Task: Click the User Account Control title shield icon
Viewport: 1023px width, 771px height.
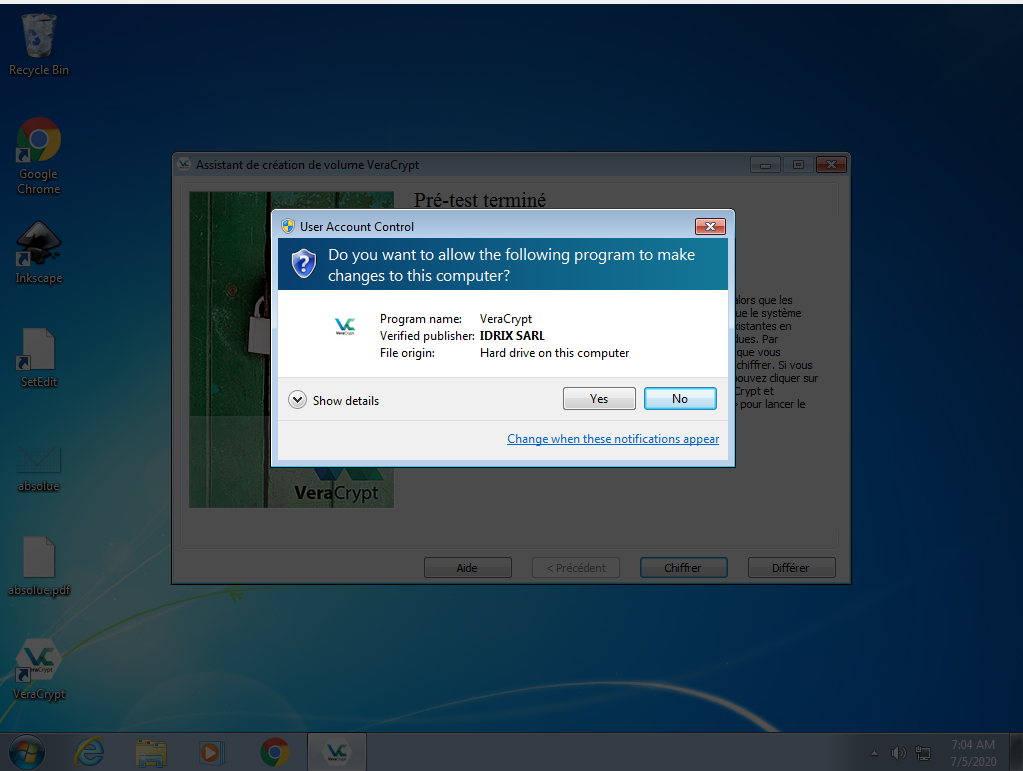Action: pyautogui.click(x=288, y=226)
